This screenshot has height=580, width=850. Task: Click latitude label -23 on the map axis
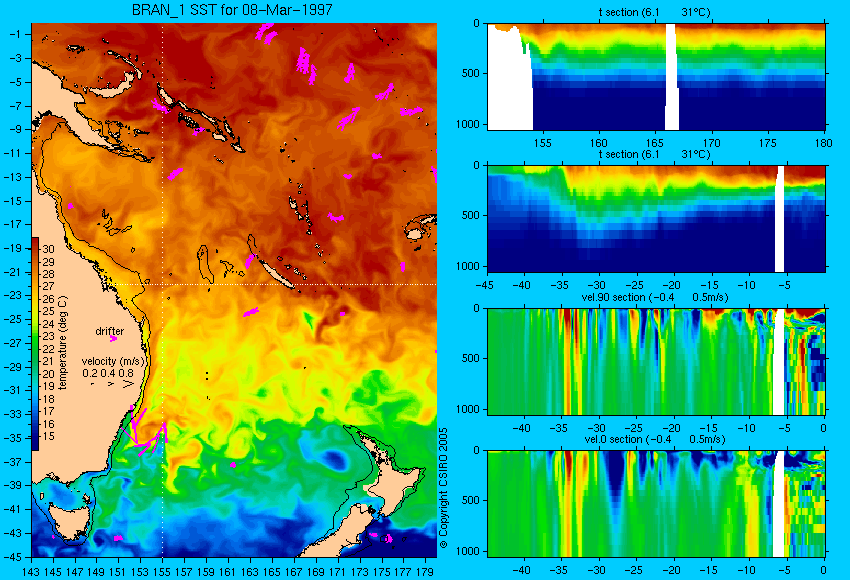(12, 295)
